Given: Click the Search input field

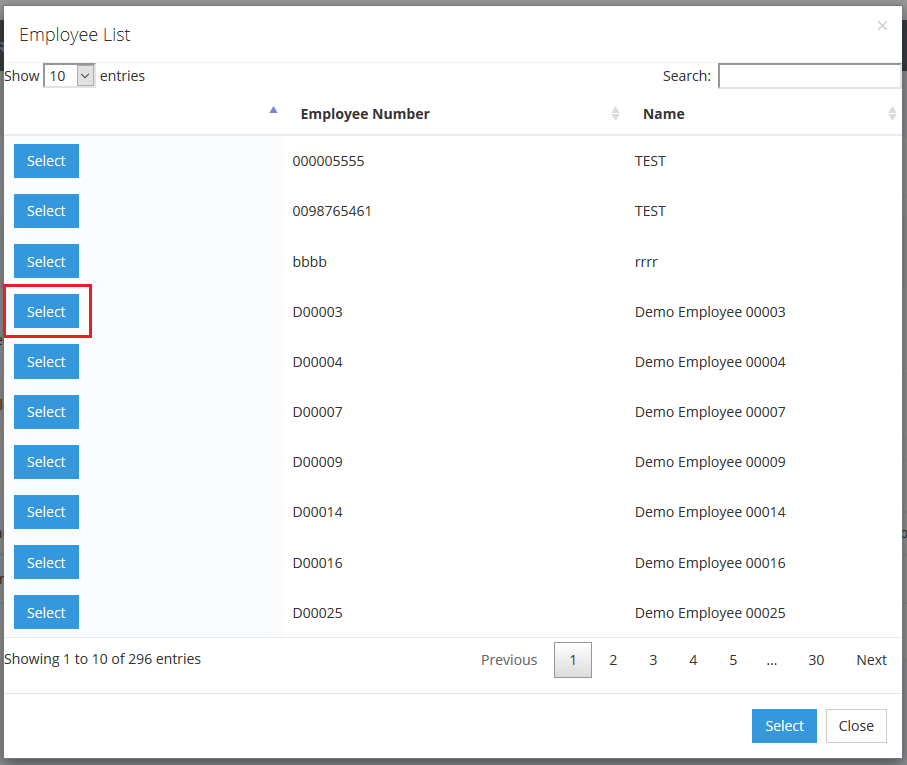Looking at the screenshot, I should click(808, 76).
